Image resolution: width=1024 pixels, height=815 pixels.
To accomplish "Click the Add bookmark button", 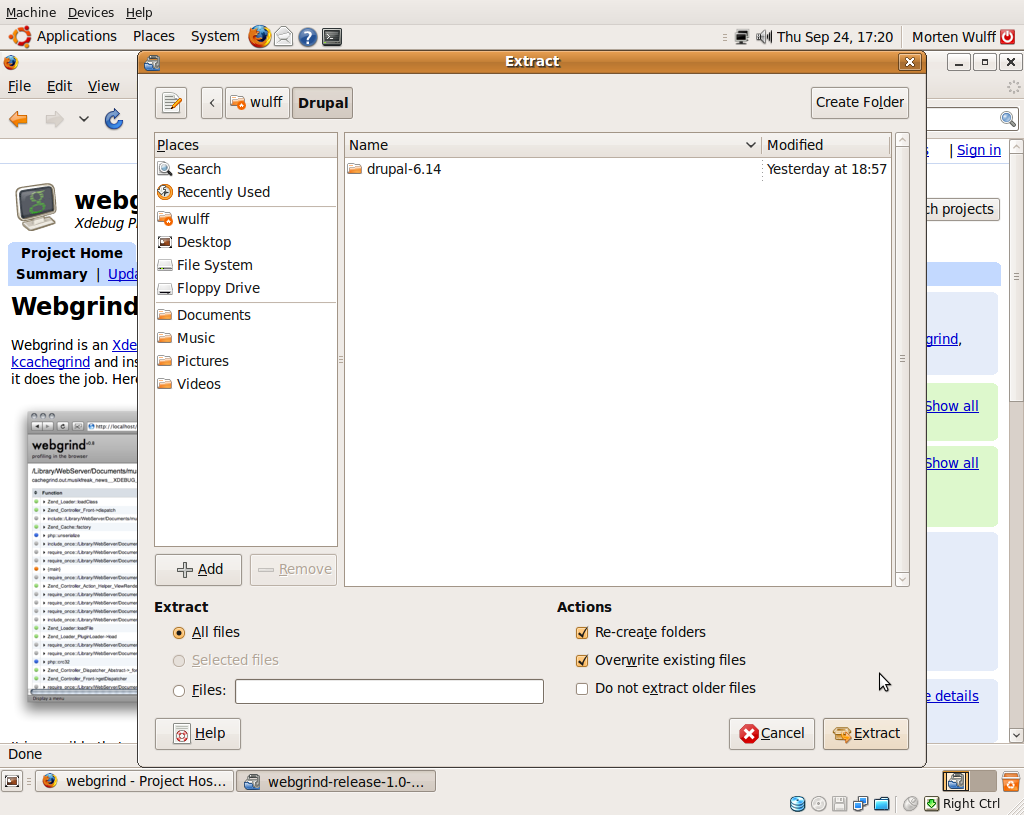I will coord(199,570).
